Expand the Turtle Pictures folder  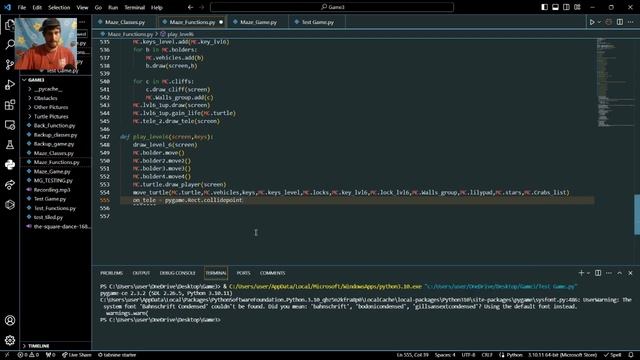click(51, 116)
